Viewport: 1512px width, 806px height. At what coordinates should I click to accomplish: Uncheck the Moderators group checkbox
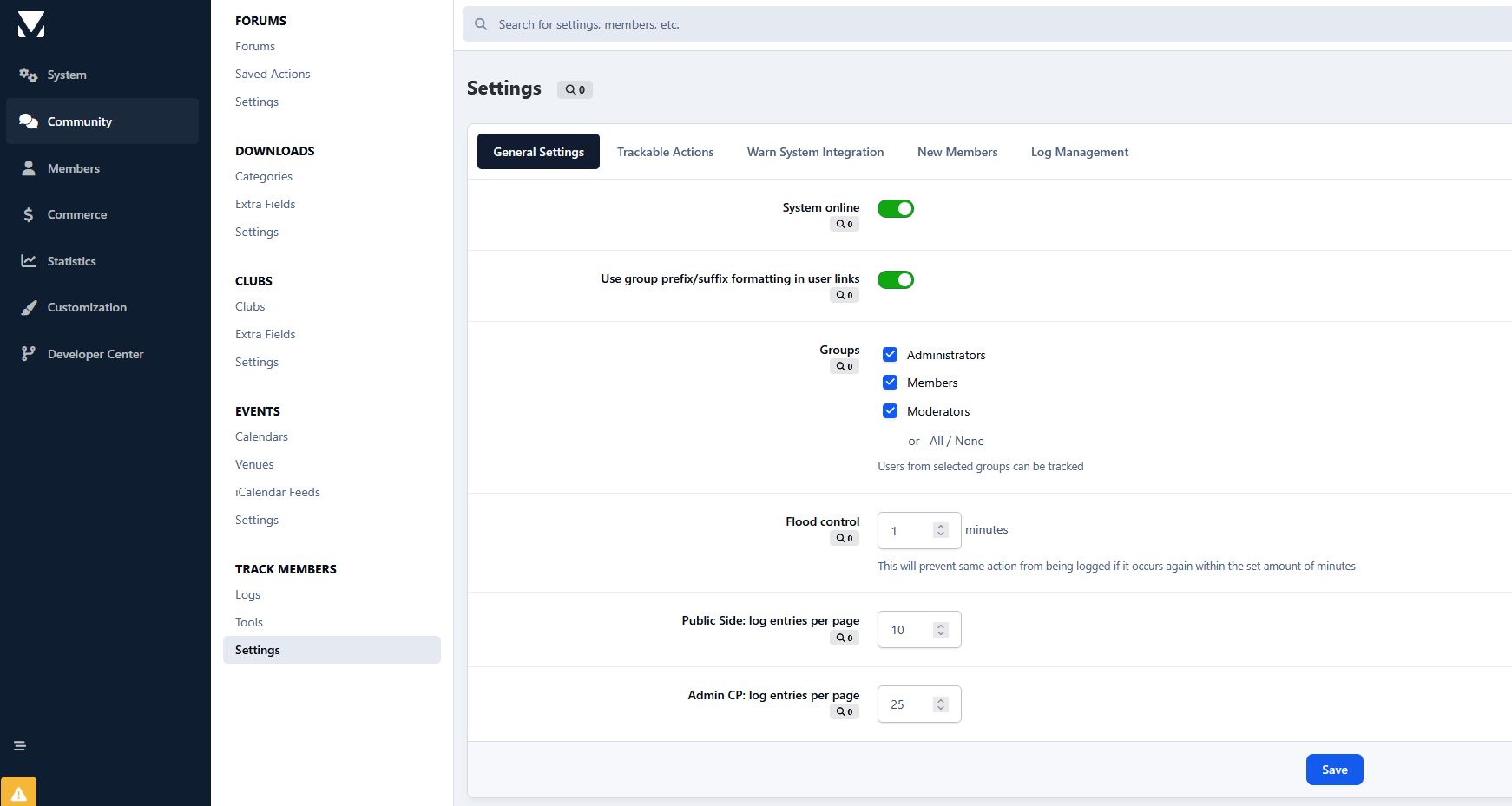(x=890, y=411)
